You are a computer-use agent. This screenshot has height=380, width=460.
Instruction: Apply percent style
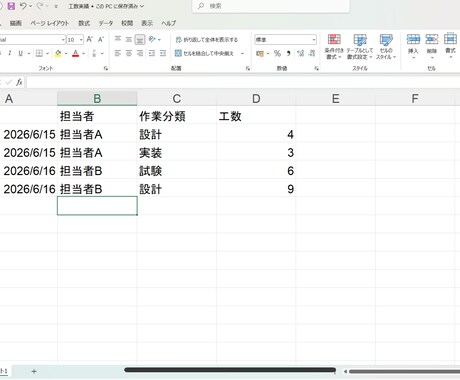point(277,53)
